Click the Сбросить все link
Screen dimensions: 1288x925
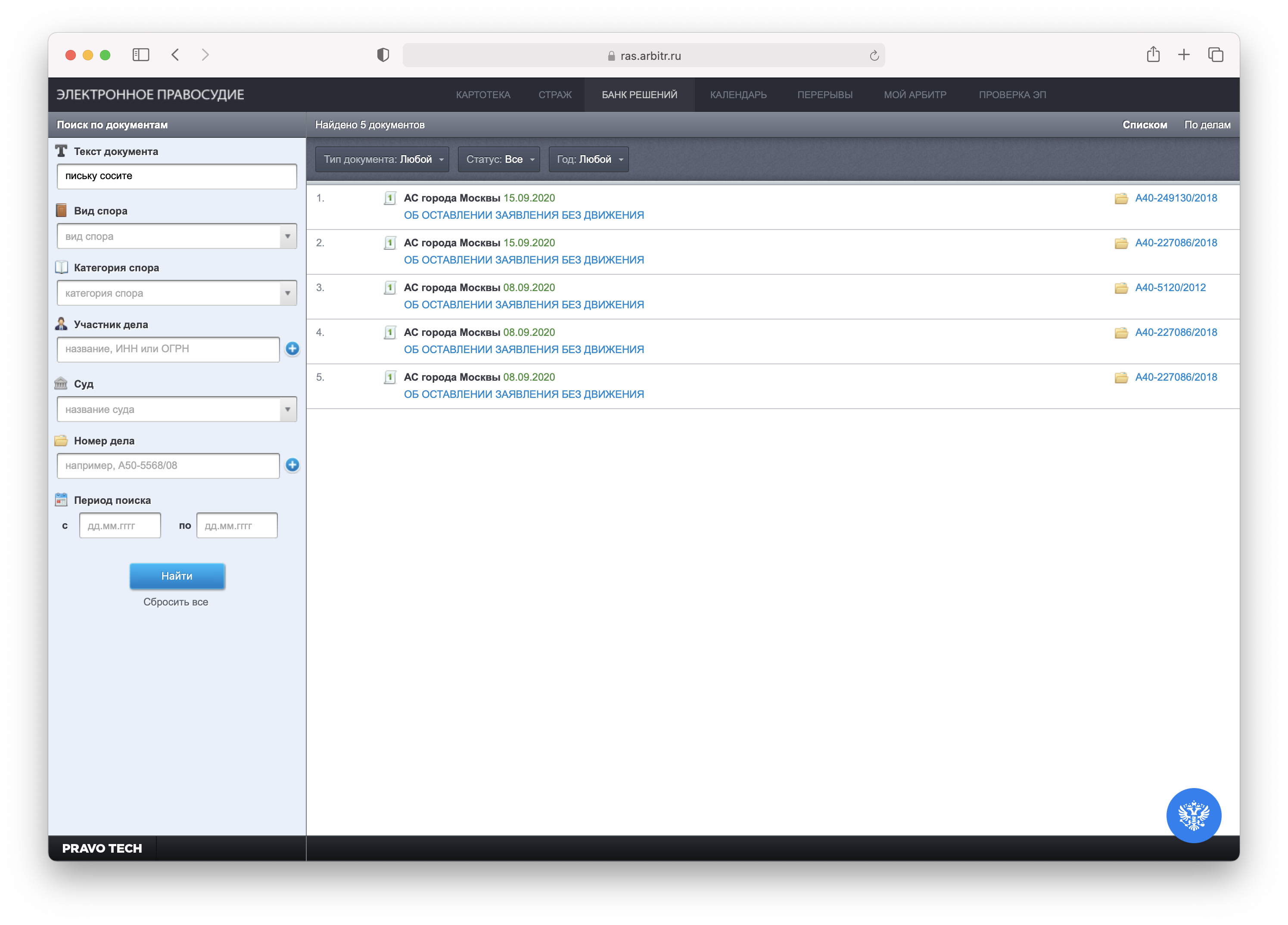coord(175,602)
